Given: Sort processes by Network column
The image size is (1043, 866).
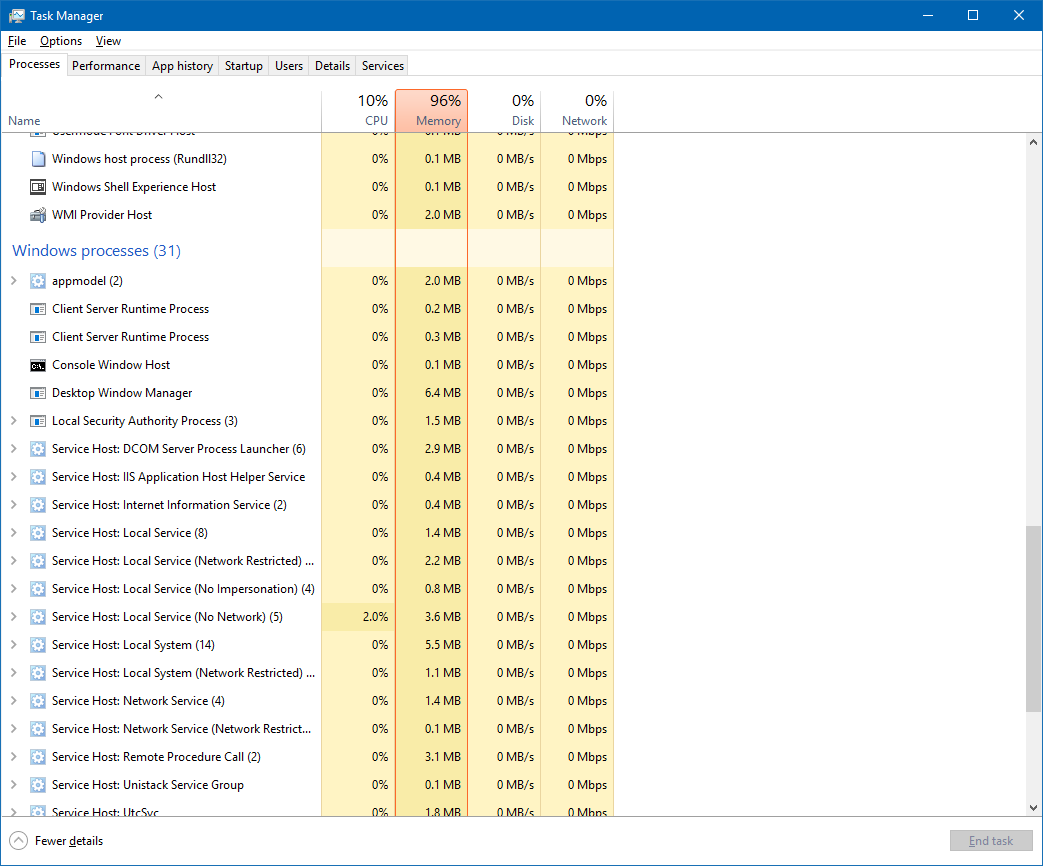Looking at the screenshot, I should (577, 110).
